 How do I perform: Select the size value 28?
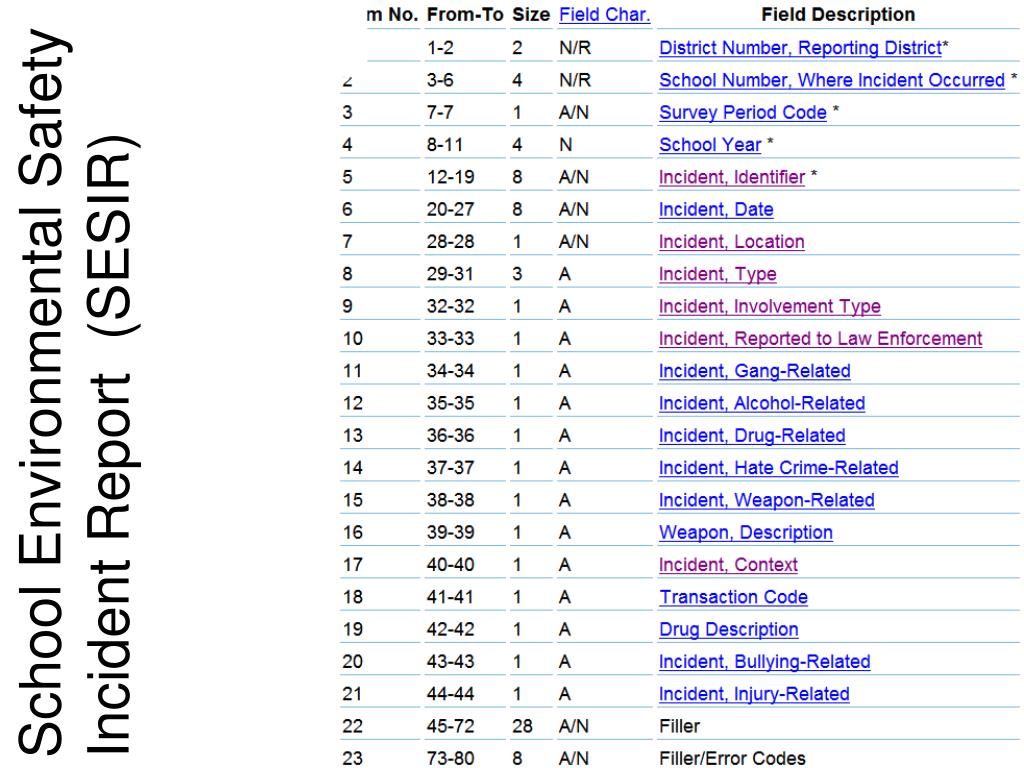[522, 726]
